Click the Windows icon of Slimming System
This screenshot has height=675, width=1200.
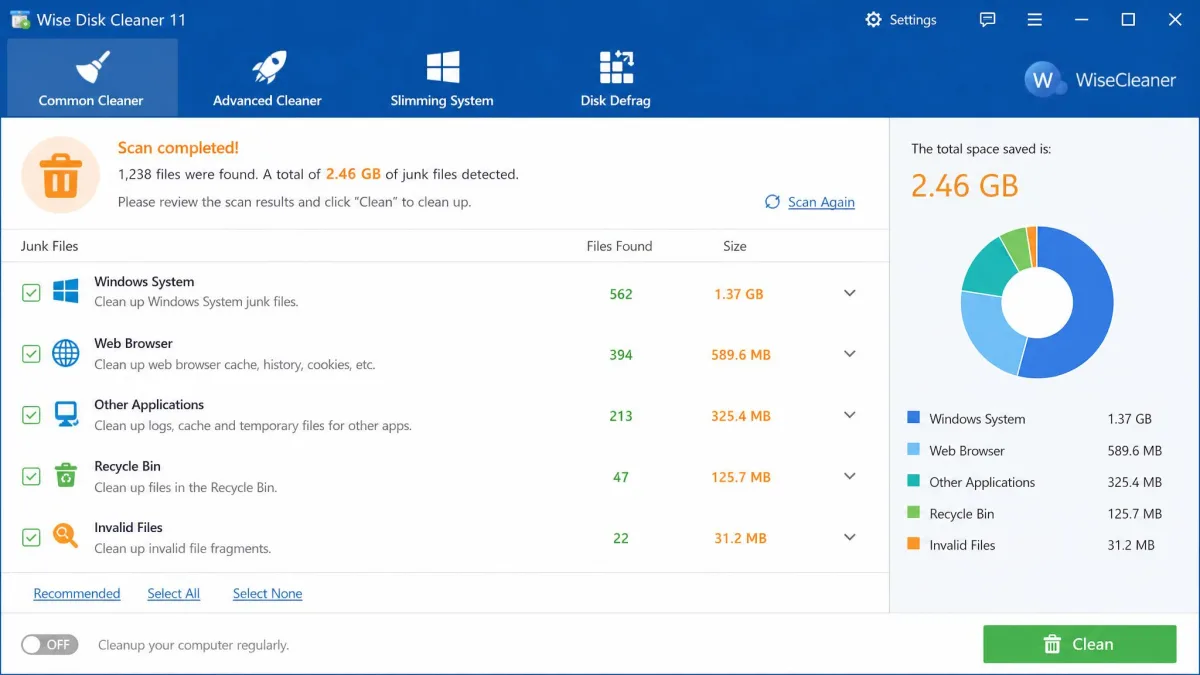[442, 67]
